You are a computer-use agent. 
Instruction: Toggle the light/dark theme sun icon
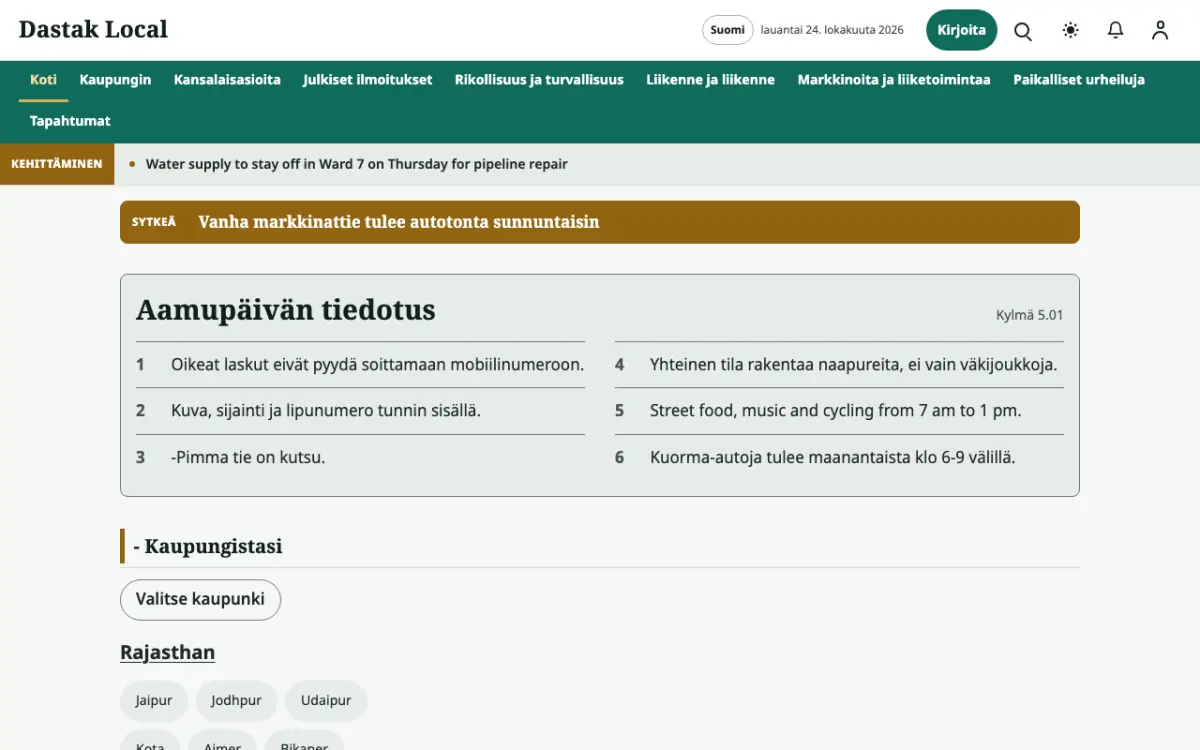click(1071, 30)
